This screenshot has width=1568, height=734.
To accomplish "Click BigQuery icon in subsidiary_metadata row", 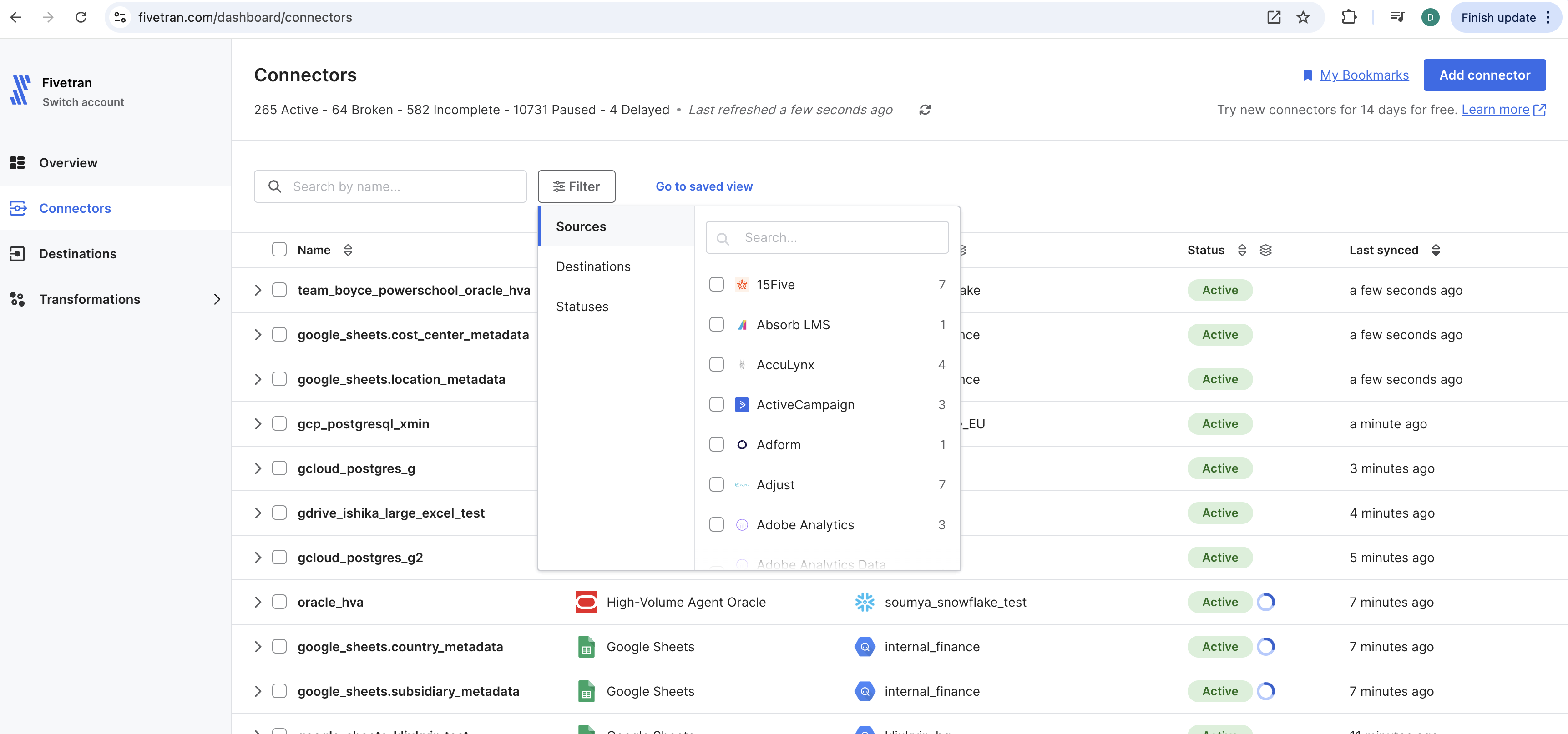I will click(x=865, y=691).
